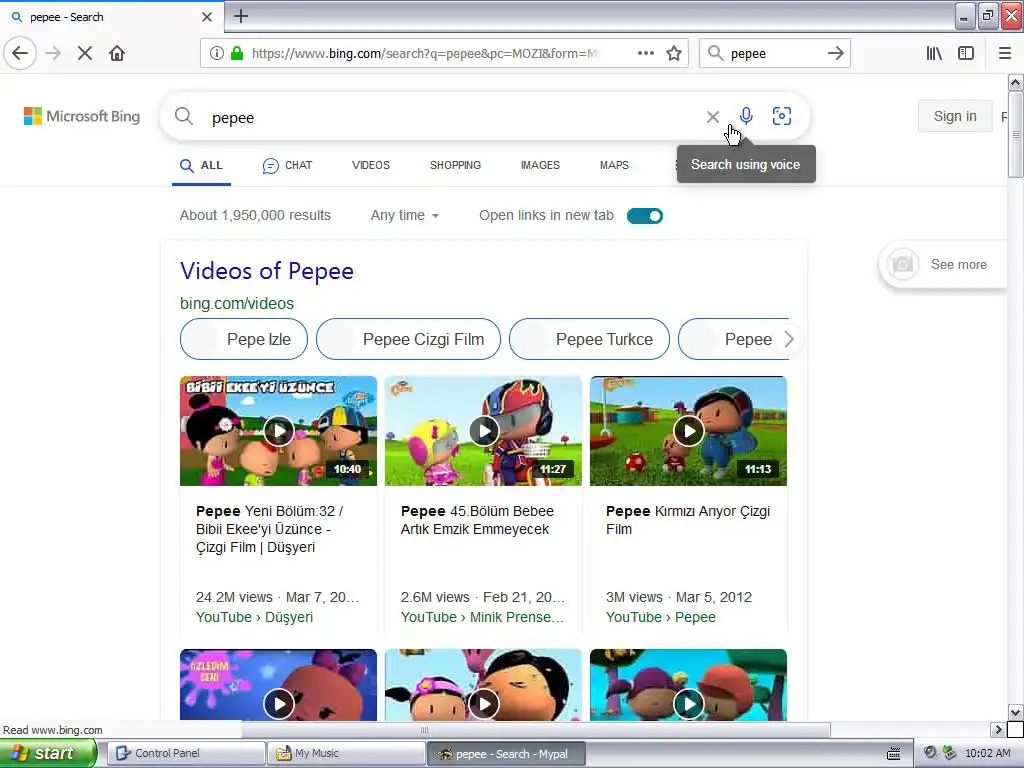The width and height of the screenshot is (1024, 768).
Task: Select the Pepee Cizgi Film chip
Action: (x=408, y=339)
